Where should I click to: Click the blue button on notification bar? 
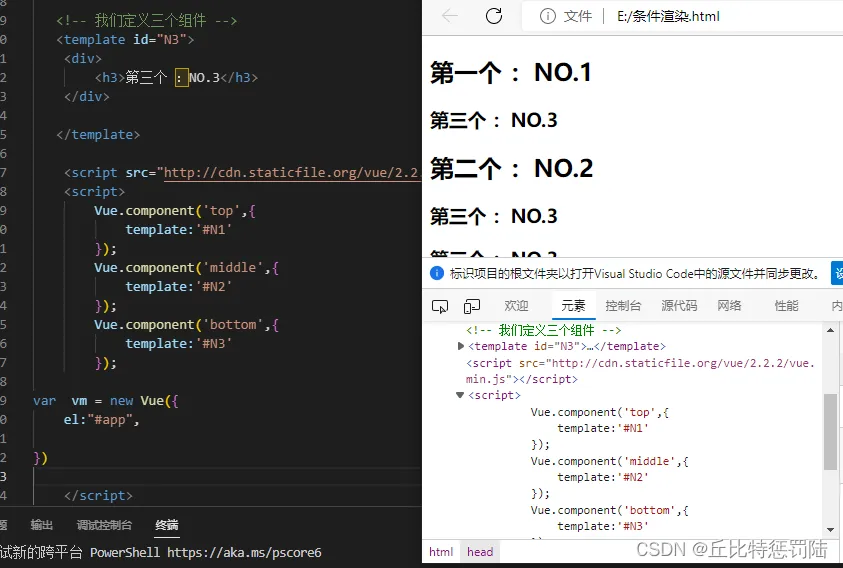point(837,273)
